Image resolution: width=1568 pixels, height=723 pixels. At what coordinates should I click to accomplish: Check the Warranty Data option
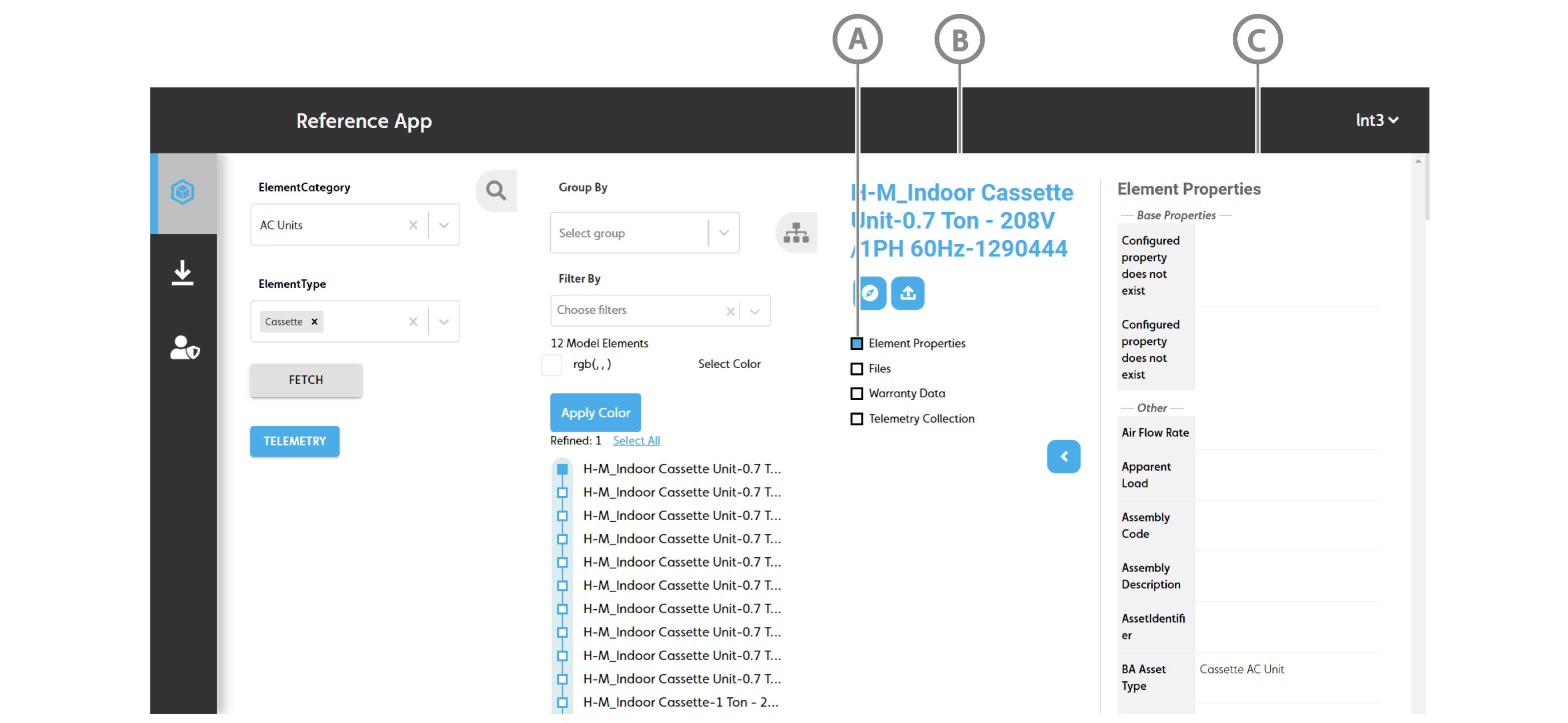857,394
